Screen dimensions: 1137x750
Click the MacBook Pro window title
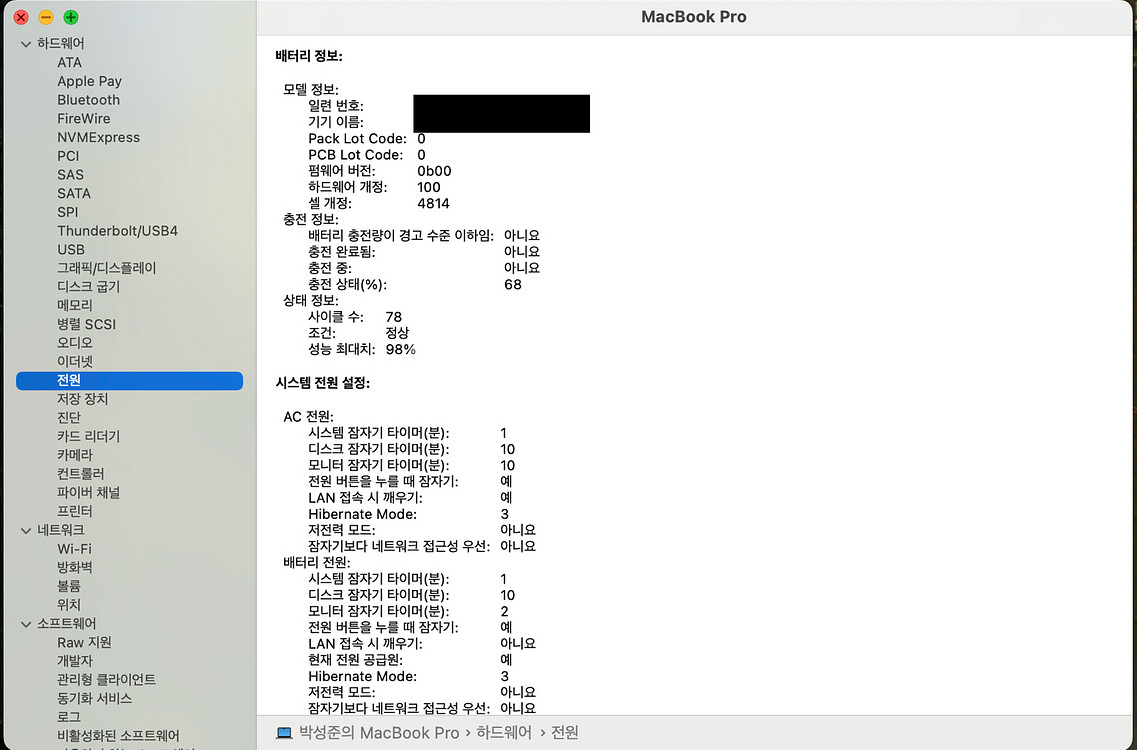pyautogui.click(x=694, y=17)
